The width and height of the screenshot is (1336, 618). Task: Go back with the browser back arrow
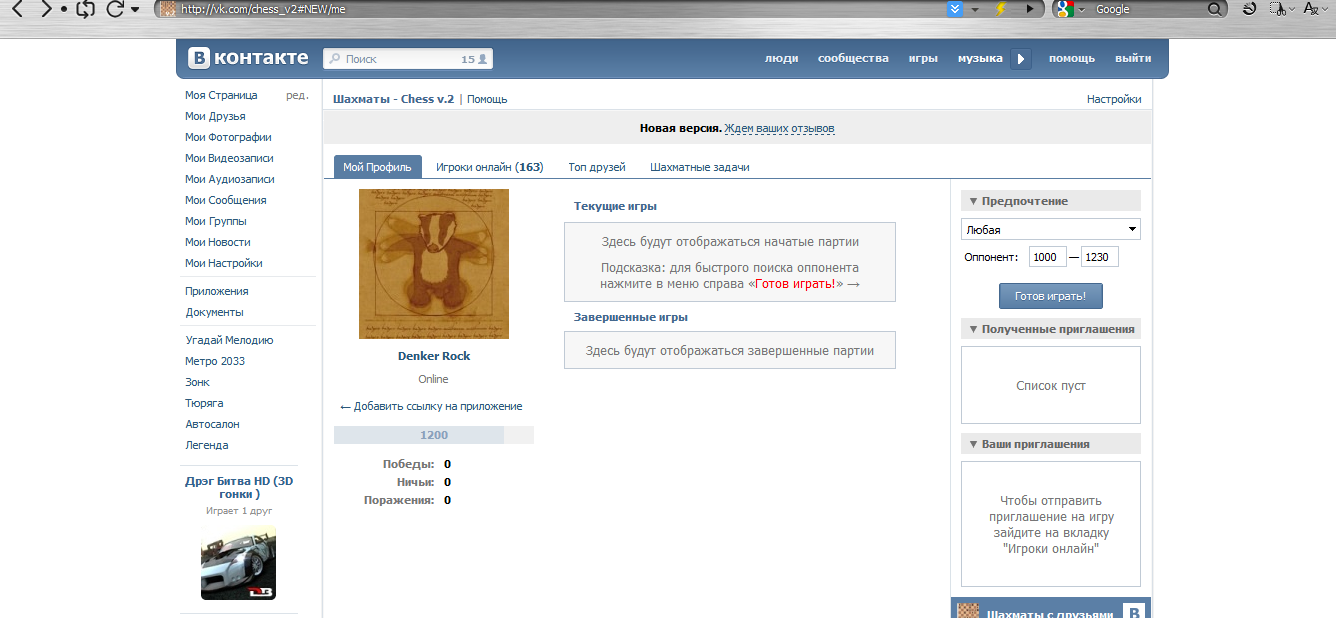pos(17,9)
